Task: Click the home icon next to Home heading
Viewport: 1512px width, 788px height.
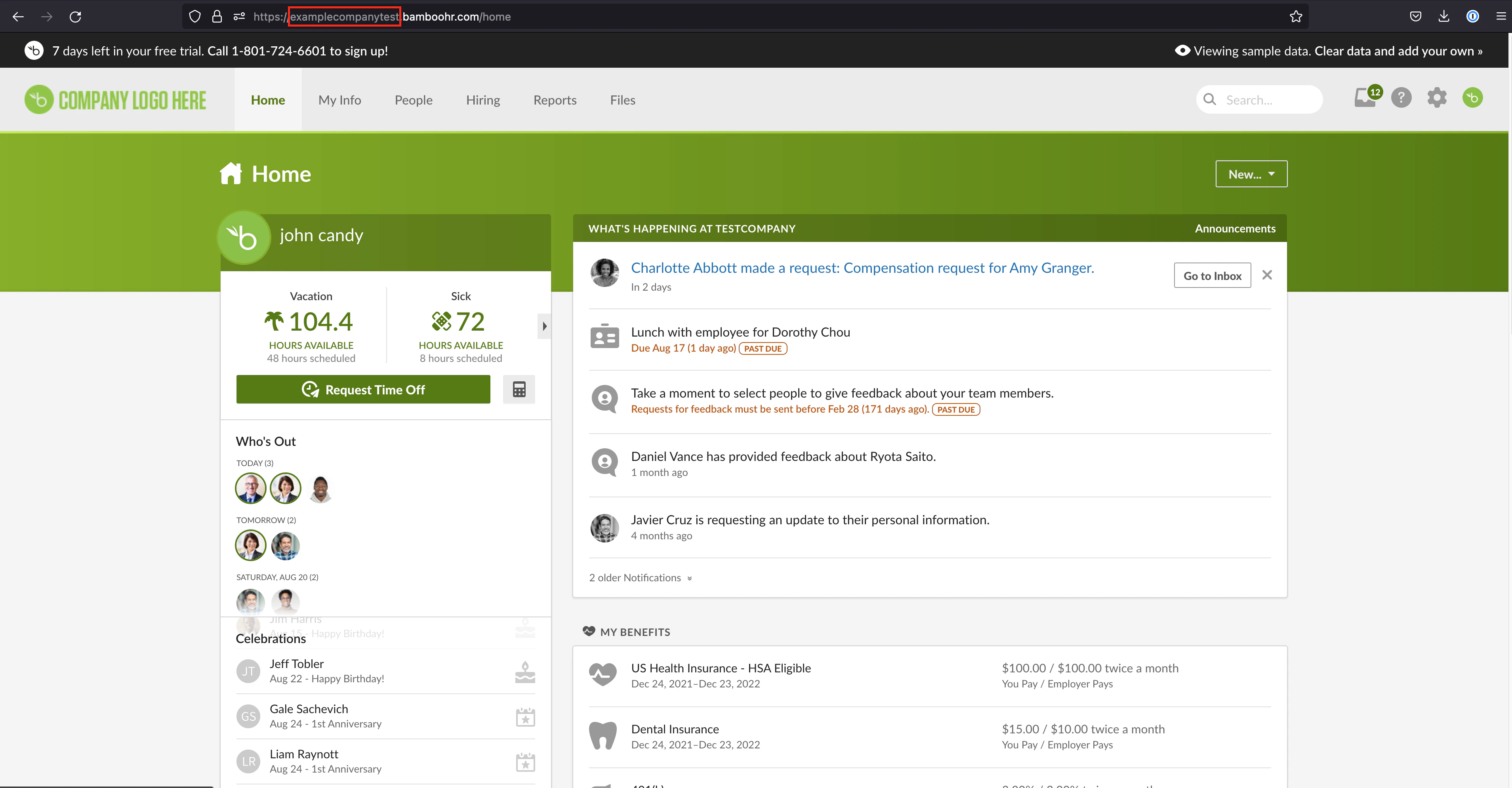Action: [231, 173]
